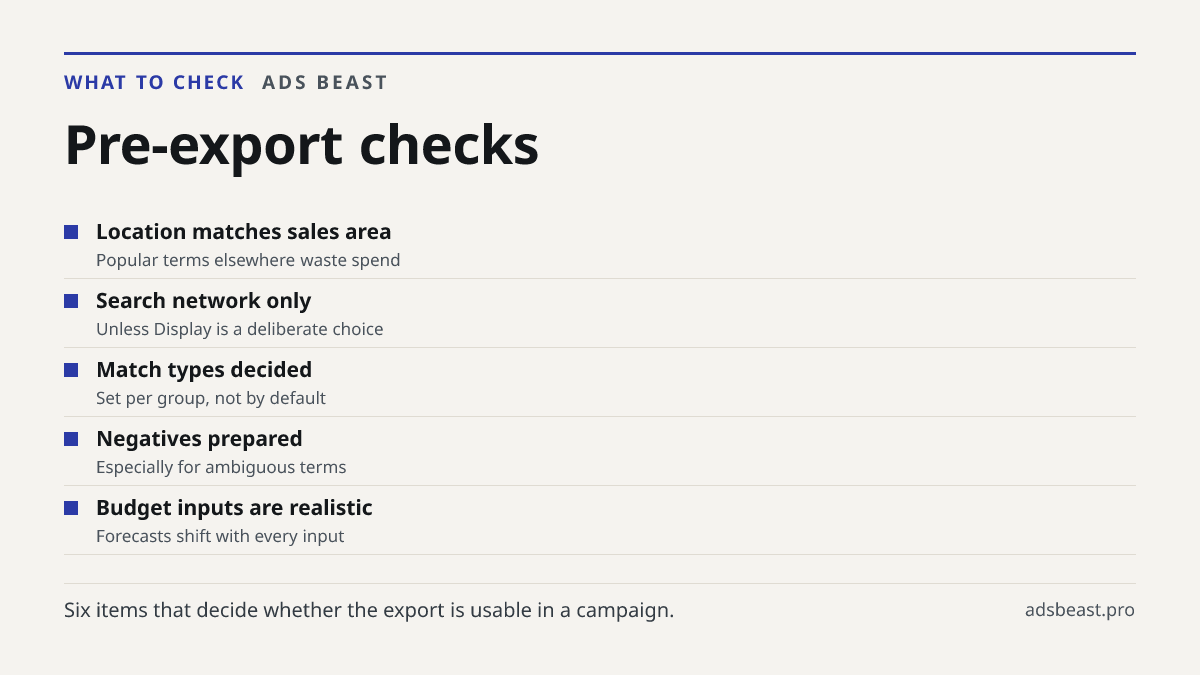The image size is (1200, 675).
Task: Select 'Budget inputs are realistic' heading
Action: tap(234, 508)
